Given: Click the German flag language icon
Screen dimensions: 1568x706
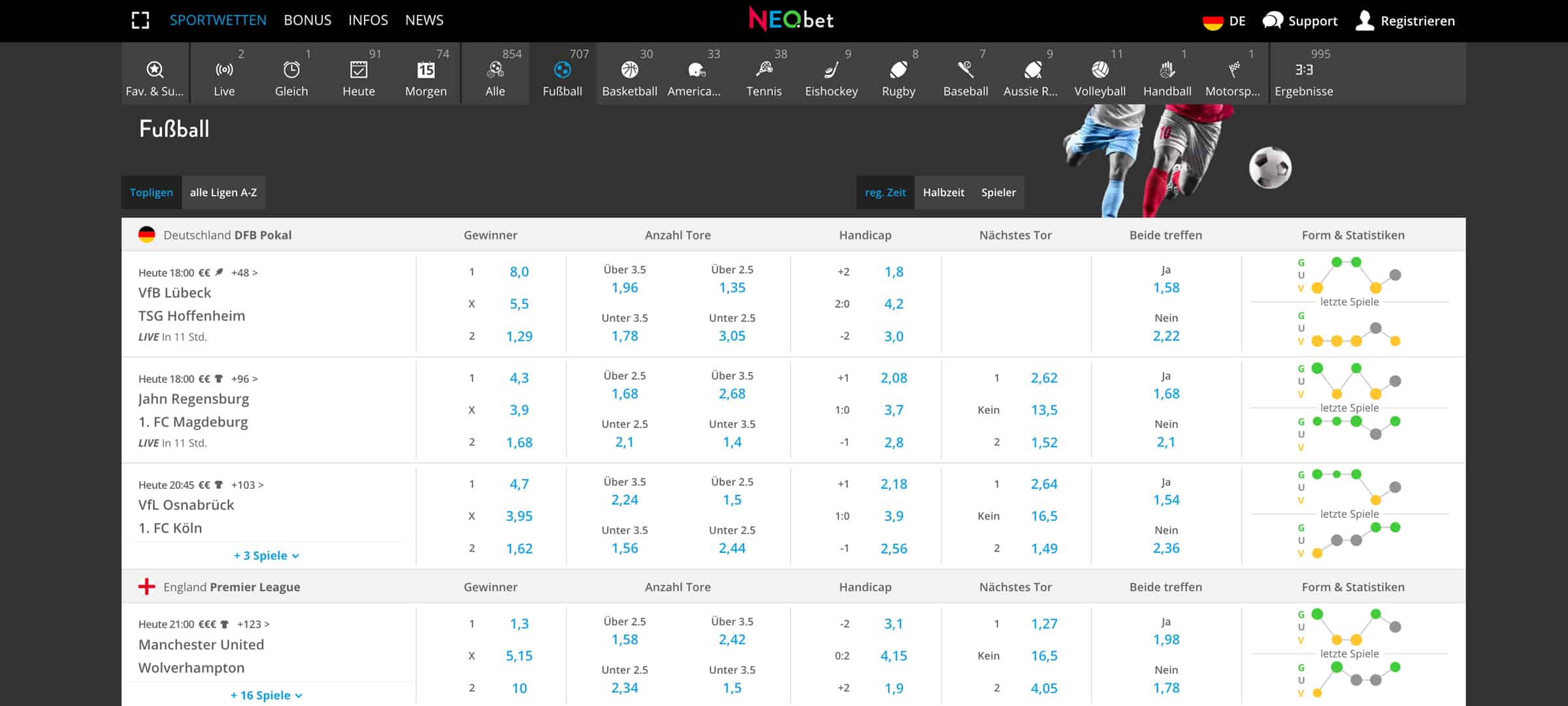Looking at the screenshot, I should point(1213,21).
